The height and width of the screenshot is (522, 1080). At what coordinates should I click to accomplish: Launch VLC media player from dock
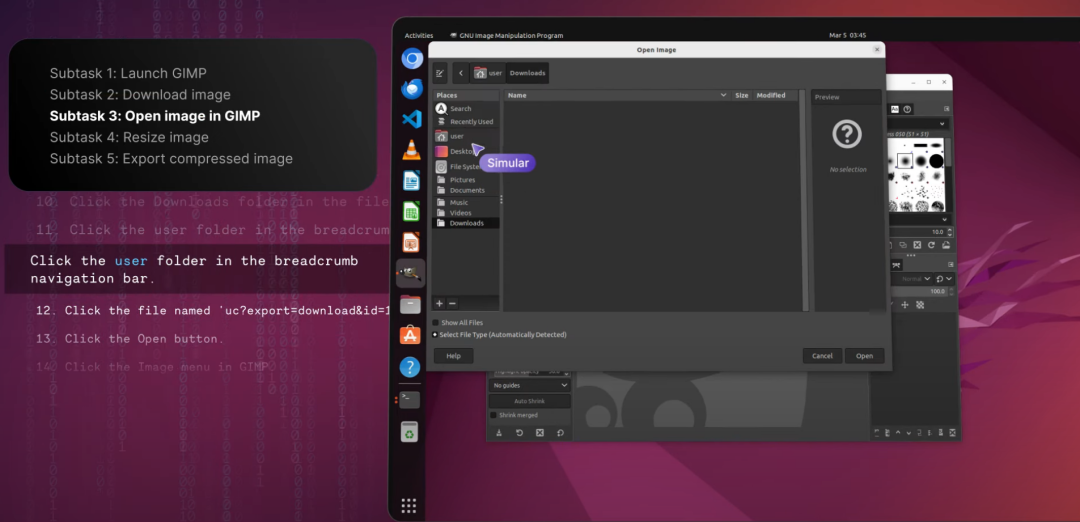tap(411, 149)
